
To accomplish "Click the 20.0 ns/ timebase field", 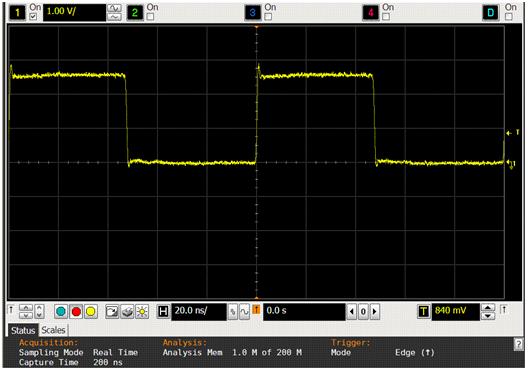I will click(199, 311).
